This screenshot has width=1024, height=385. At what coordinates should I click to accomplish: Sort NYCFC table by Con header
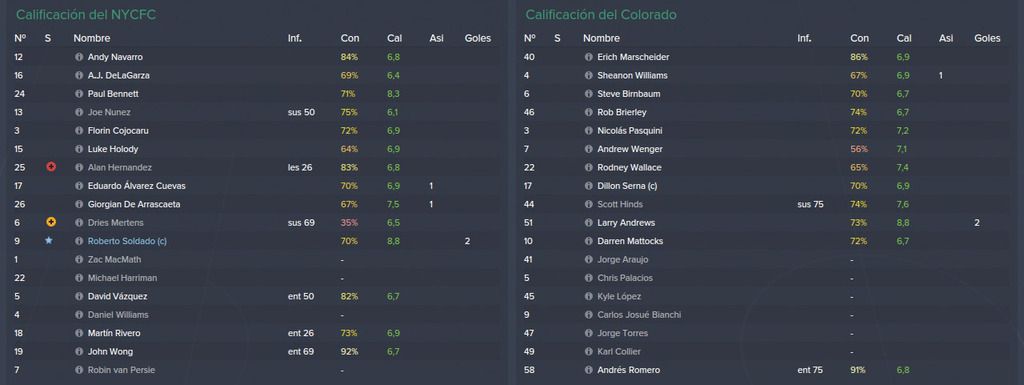tap(349, 38)
